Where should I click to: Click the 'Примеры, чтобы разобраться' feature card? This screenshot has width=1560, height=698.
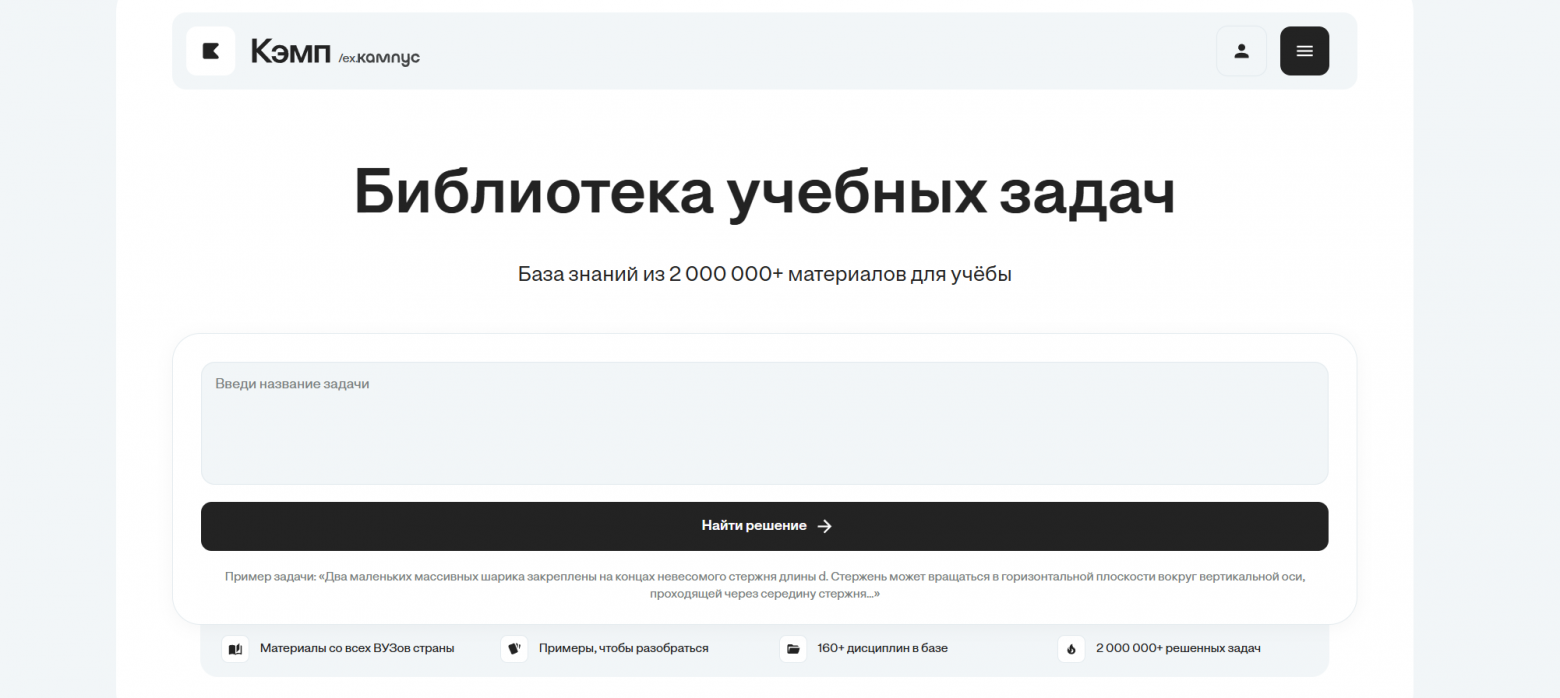tap(623, 647)
